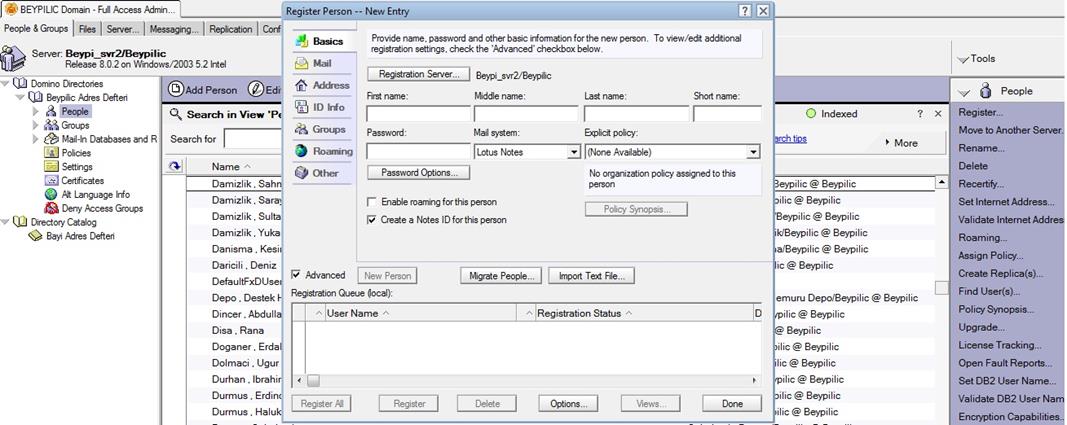This screenshot has height=425, width=1067.
Task: Click the Policies icon in tree
Action: (x=51, y=153)
